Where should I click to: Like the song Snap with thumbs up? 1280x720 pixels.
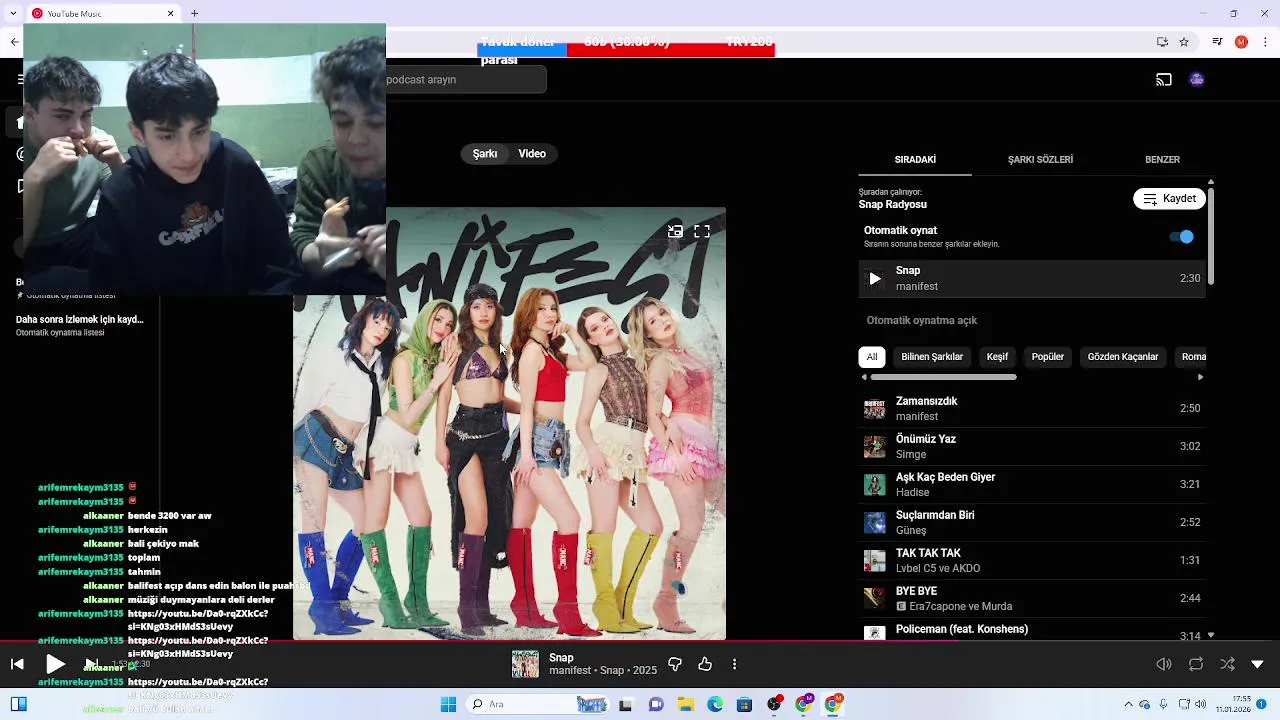[705, 664]
